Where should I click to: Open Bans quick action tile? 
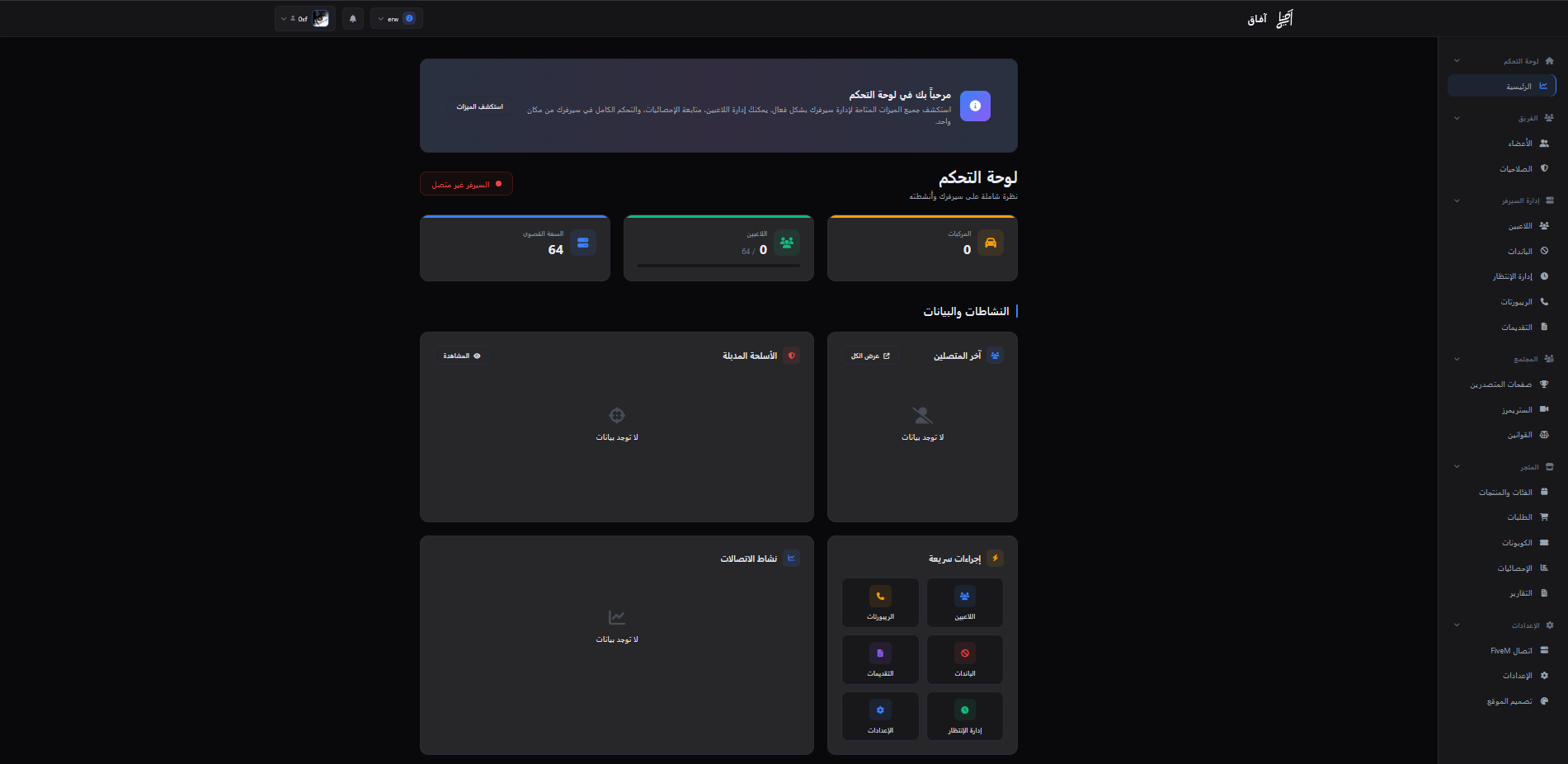[964, 659]
